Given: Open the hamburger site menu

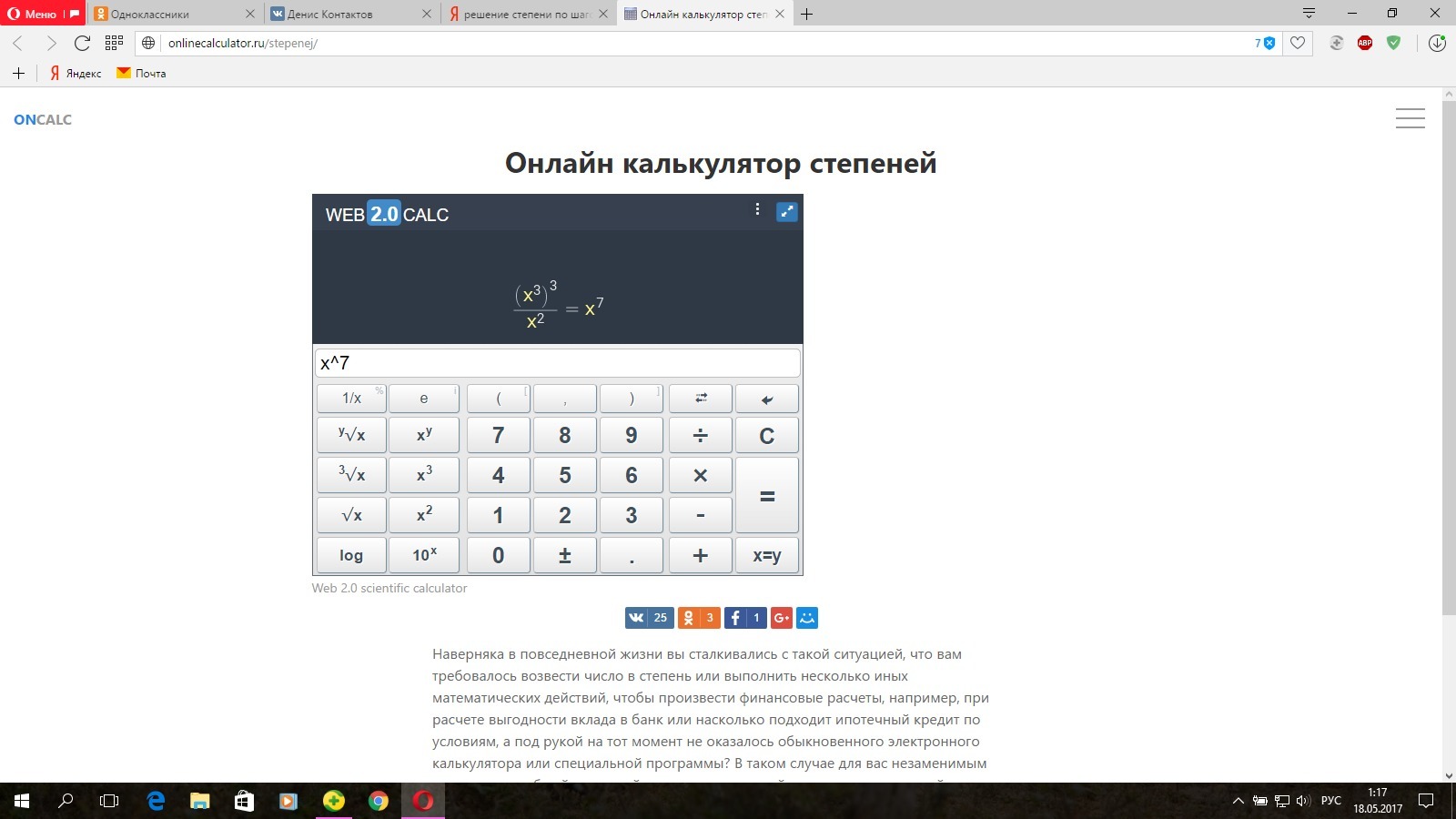Looking at the screenshot, I should (1410, 119).
